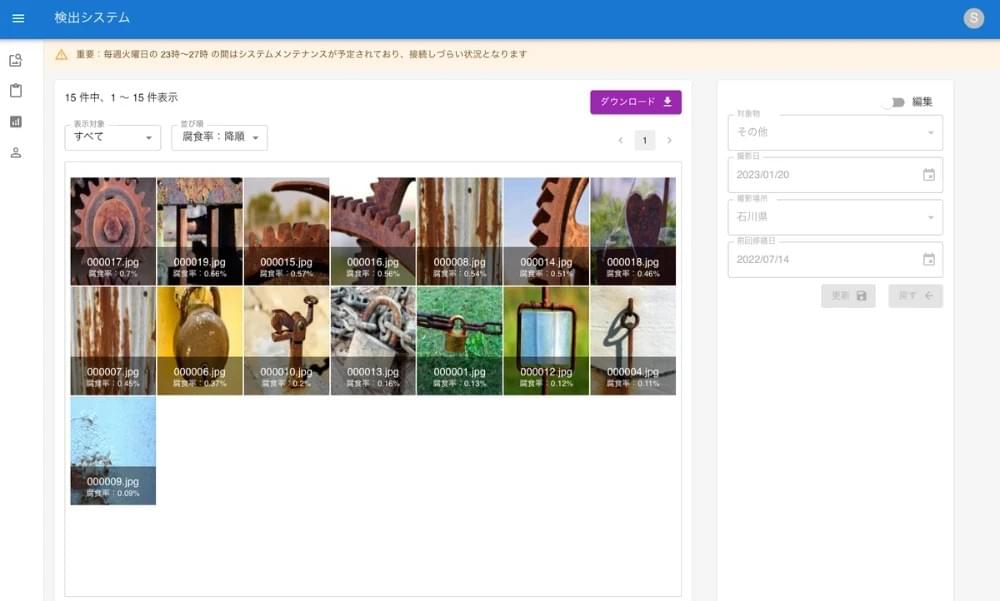
Task: Click the user avatar "S" icon
Action: (973, 18)
